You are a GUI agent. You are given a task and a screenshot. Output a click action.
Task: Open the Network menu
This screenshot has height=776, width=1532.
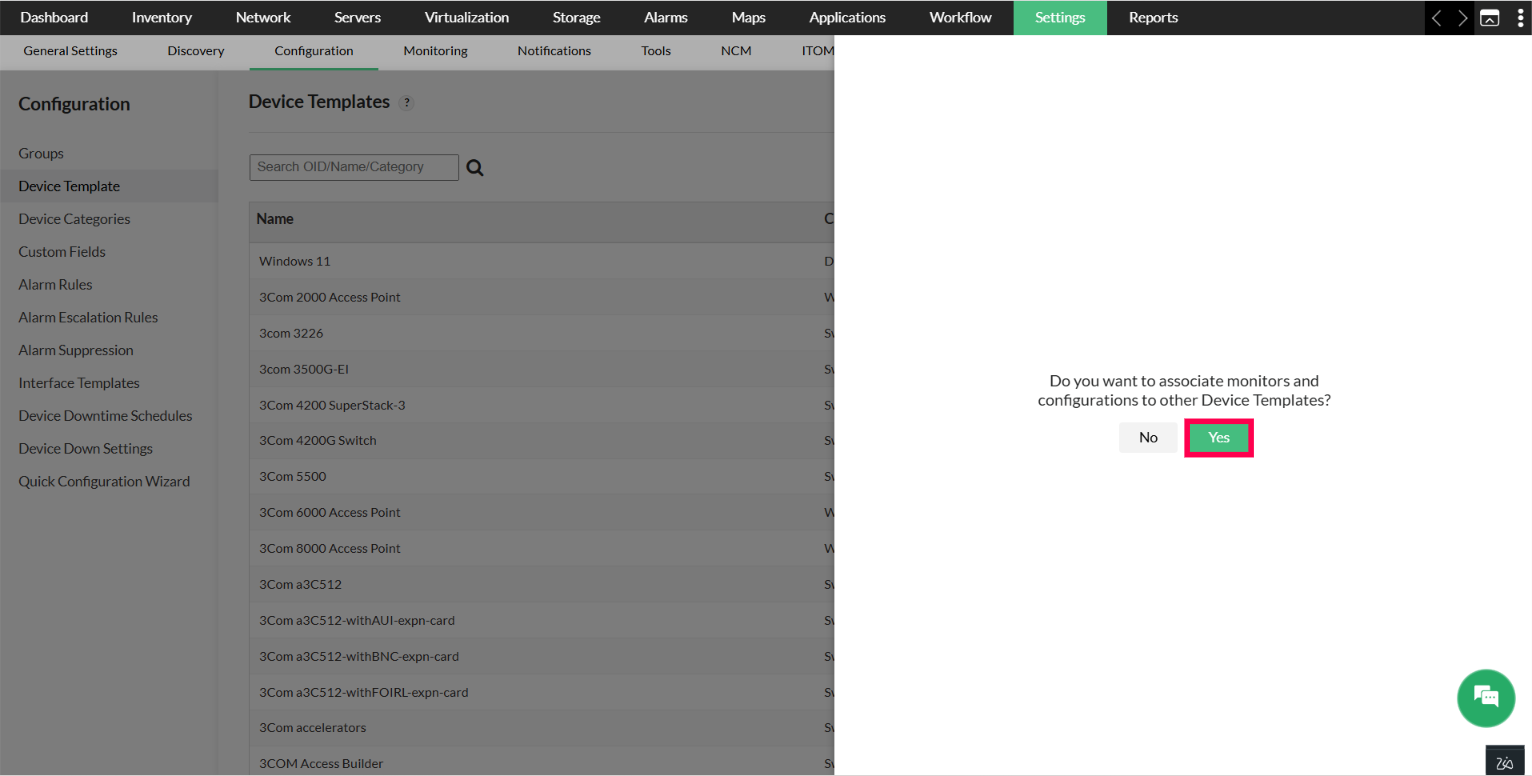(x=263, y=17)
